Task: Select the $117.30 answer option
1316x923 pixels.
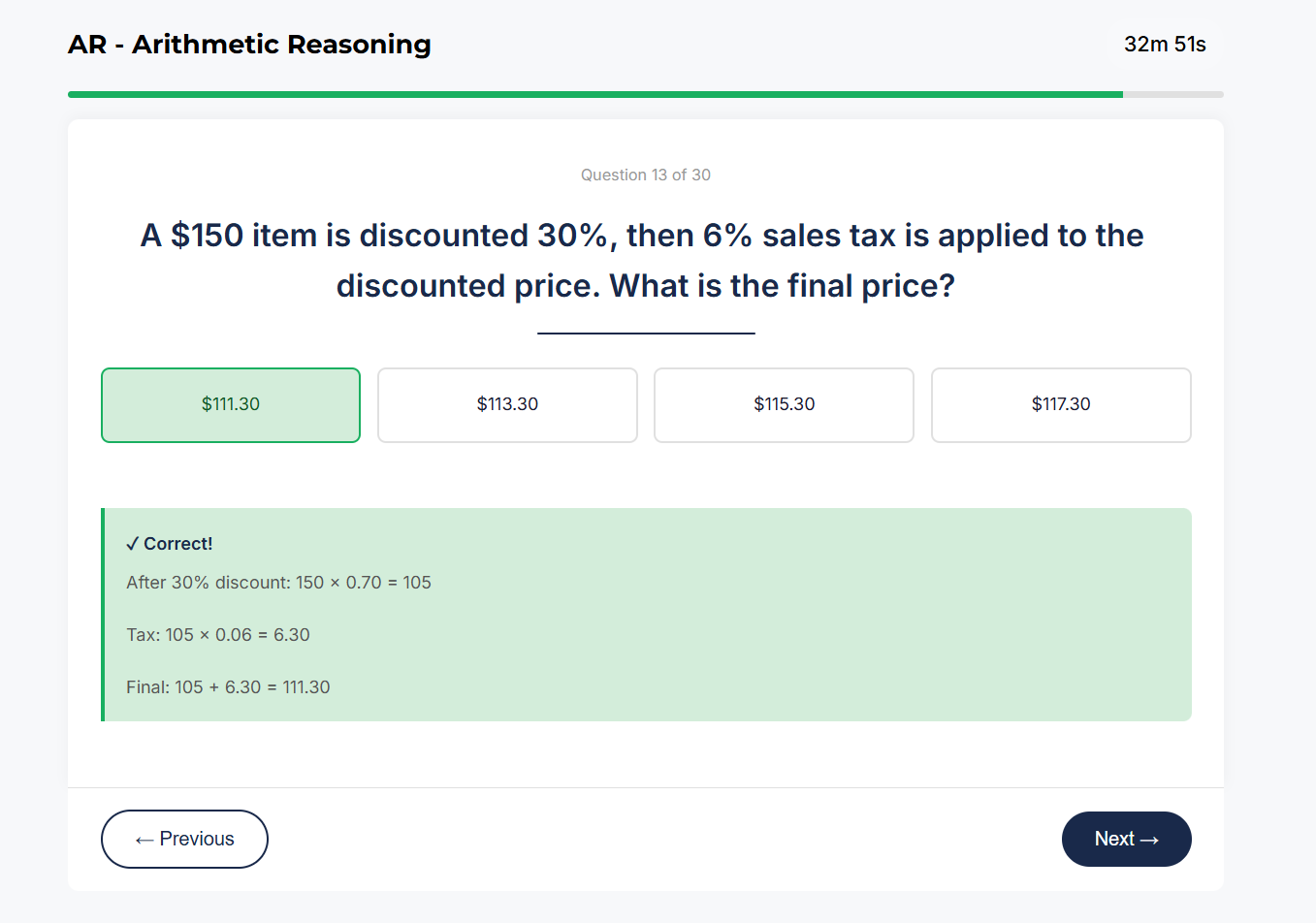Action: 1060,404
